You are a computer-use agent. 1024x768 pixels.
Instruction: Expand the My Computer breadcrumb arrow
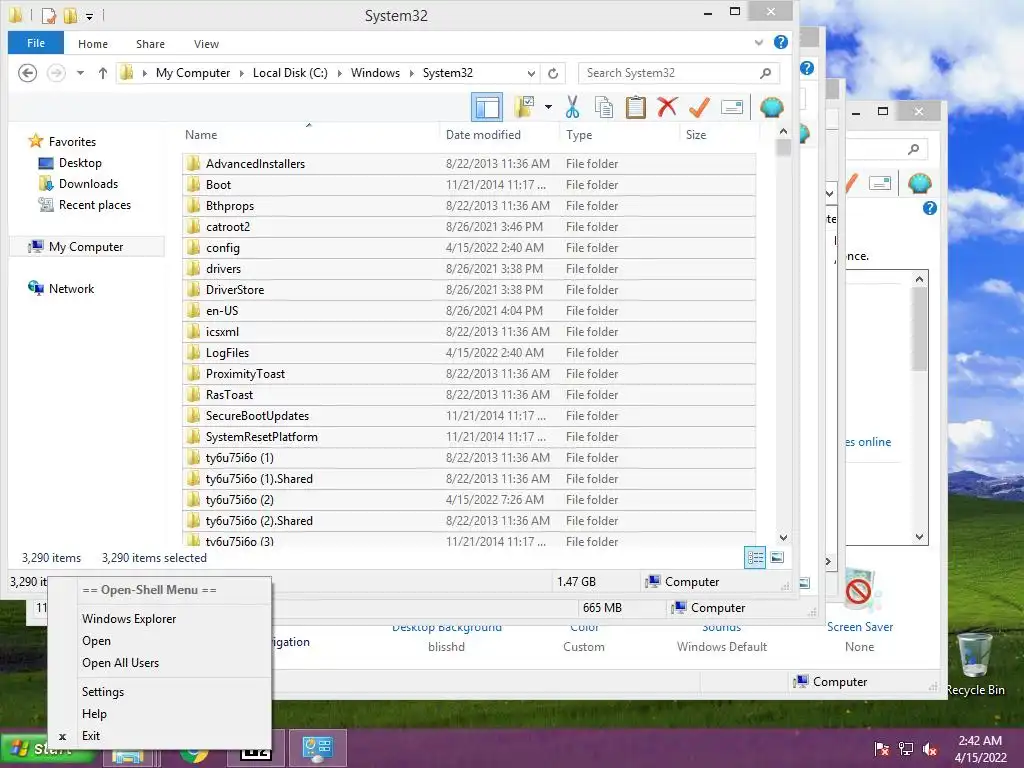(241, 73)
